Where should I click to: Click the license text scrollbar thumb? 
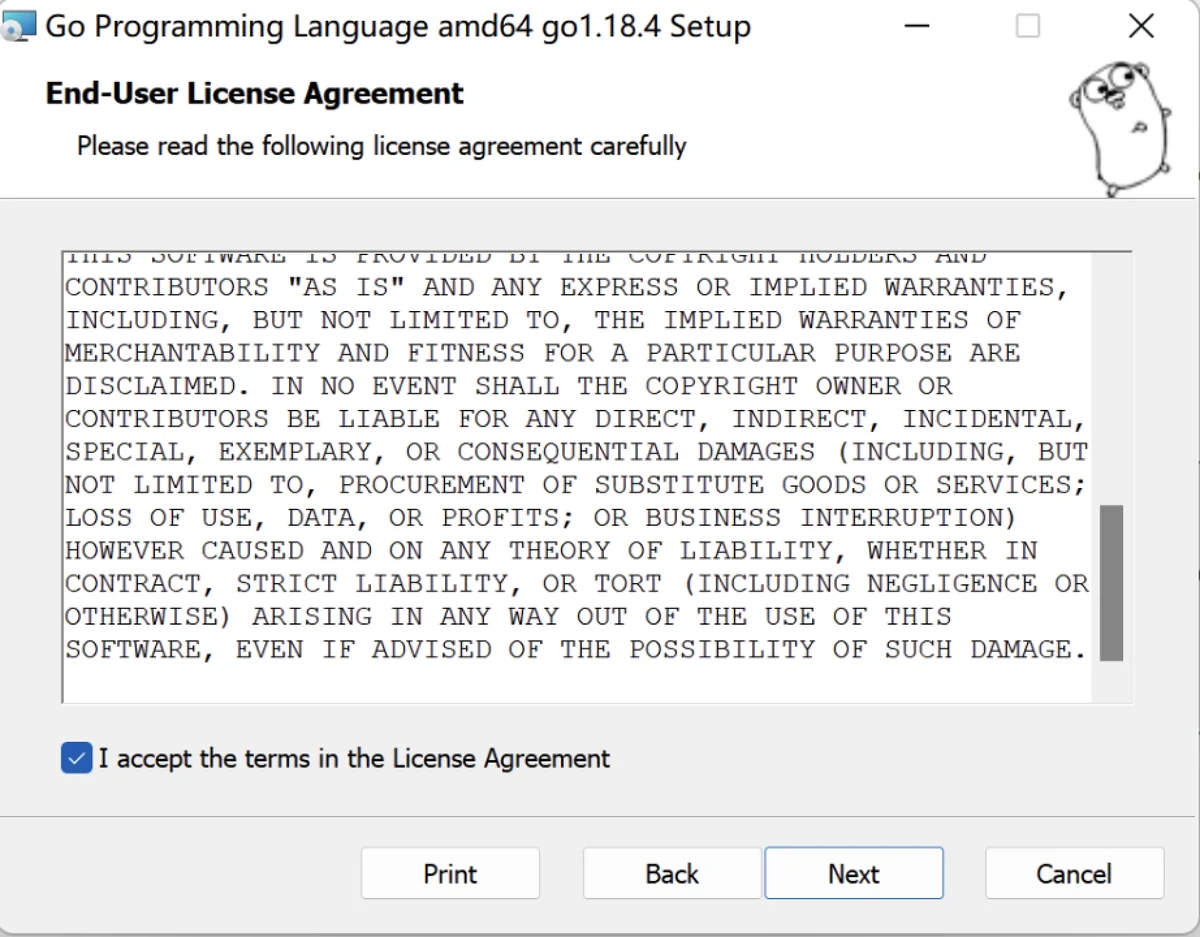pos(1111,583)
